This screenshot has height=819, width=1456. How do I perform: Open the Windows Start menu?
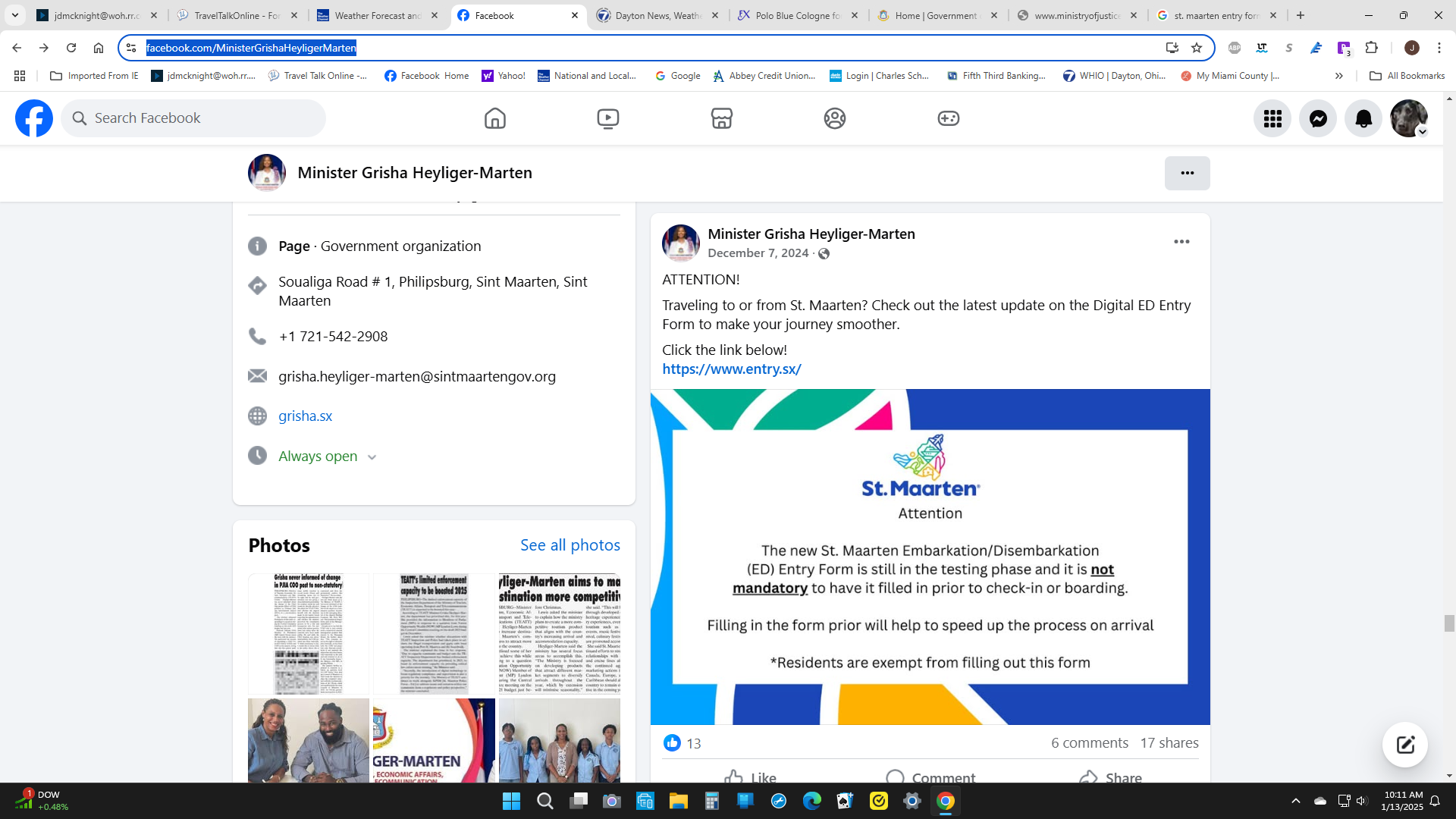coord(512,801)
